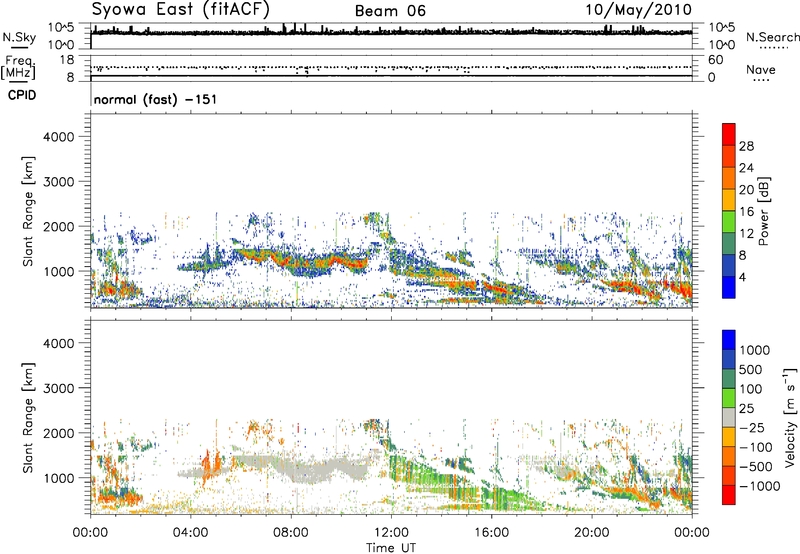This screenshot has height=554, width=800.
Task: Select the "3000" tick on the power panel
Action: click(x=59, y=182)
